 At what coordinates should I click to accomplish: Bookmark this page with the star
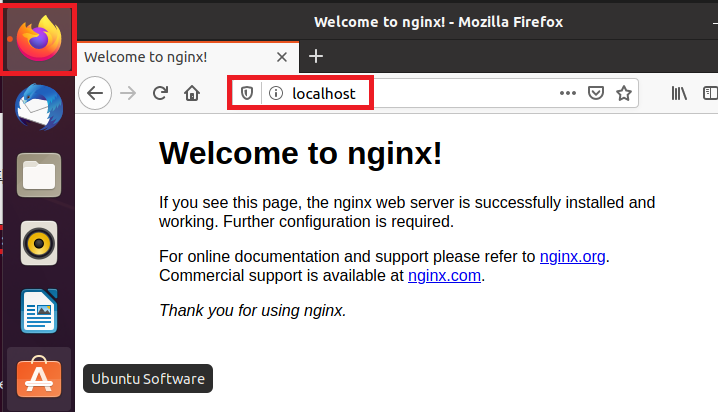pos(624,93)
